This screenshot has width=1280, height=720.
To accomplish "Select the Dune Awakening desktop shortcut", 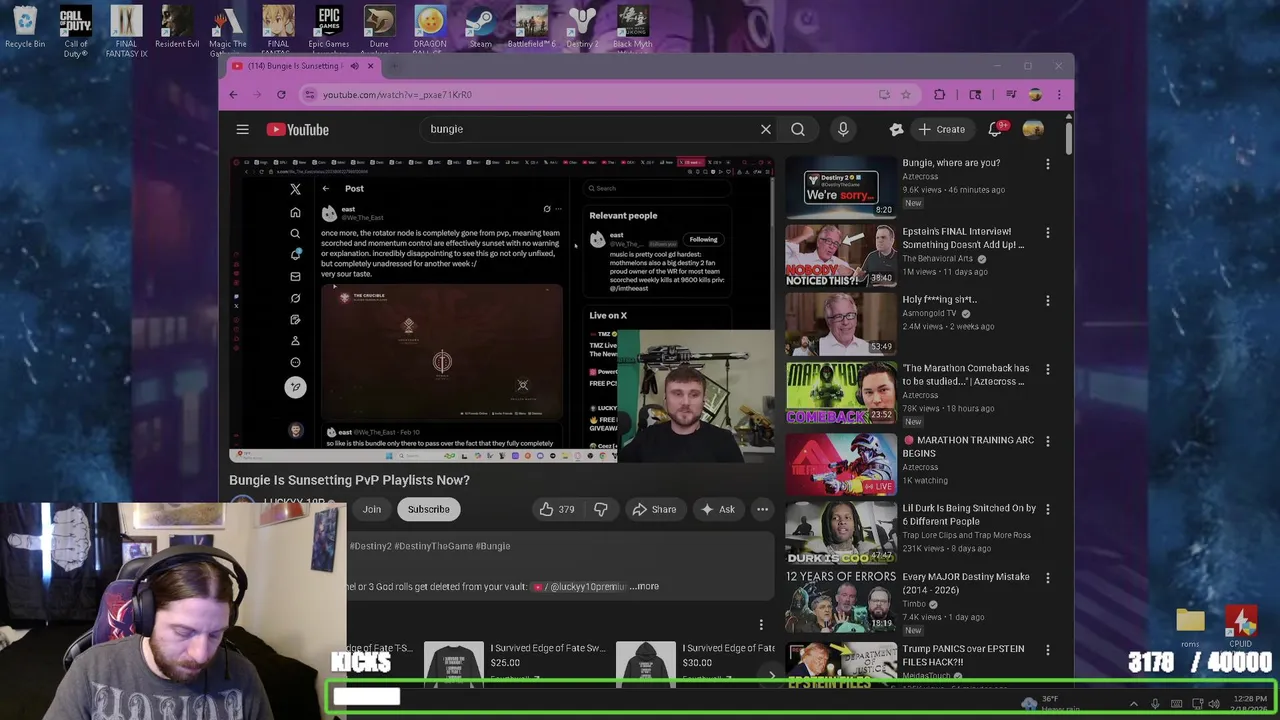I will pos(379,30).
